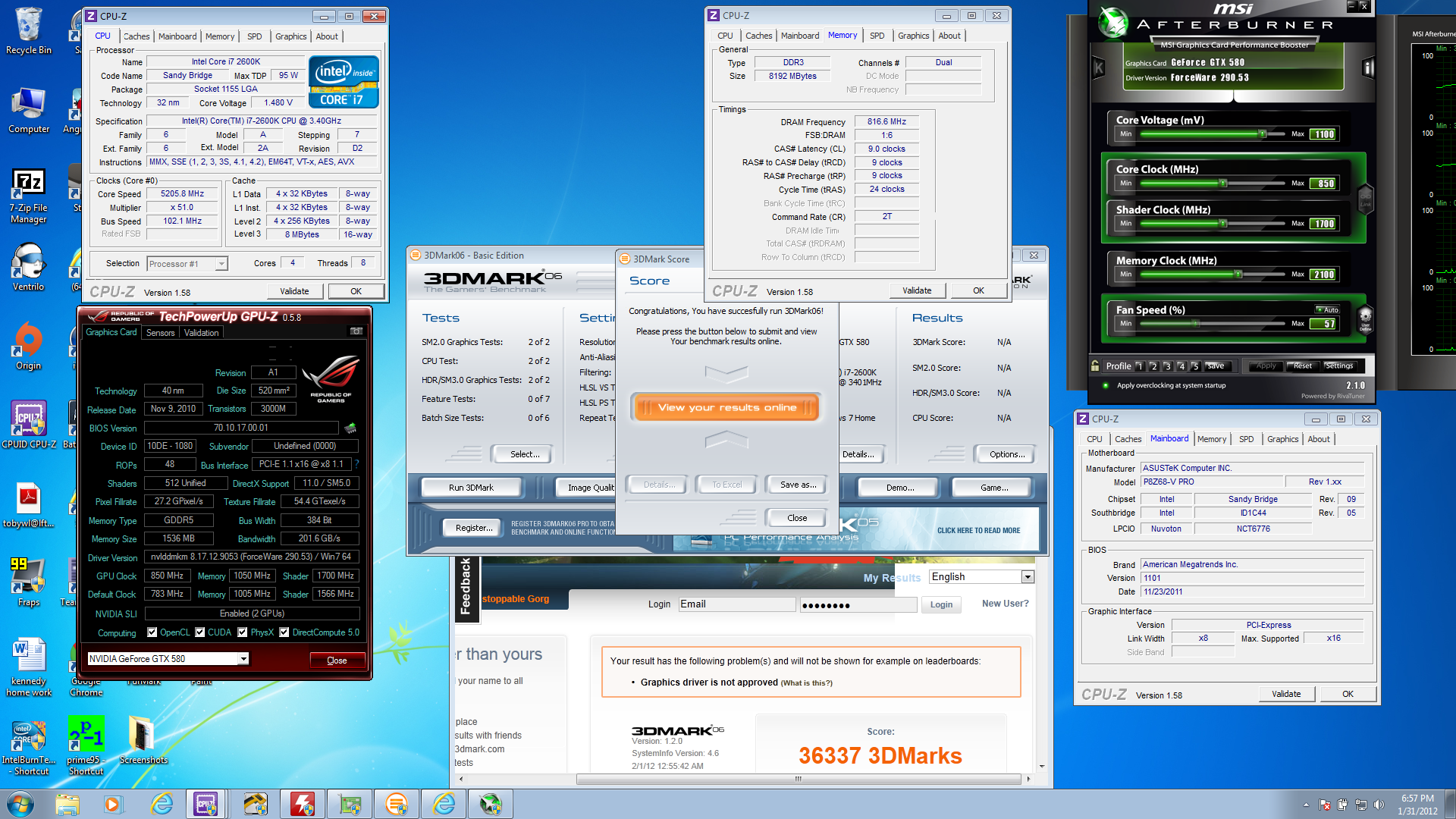The image size is (1456, 819).
Task: Open Graphics tab in CPU-Z mainboard window
Action: 1282,439
